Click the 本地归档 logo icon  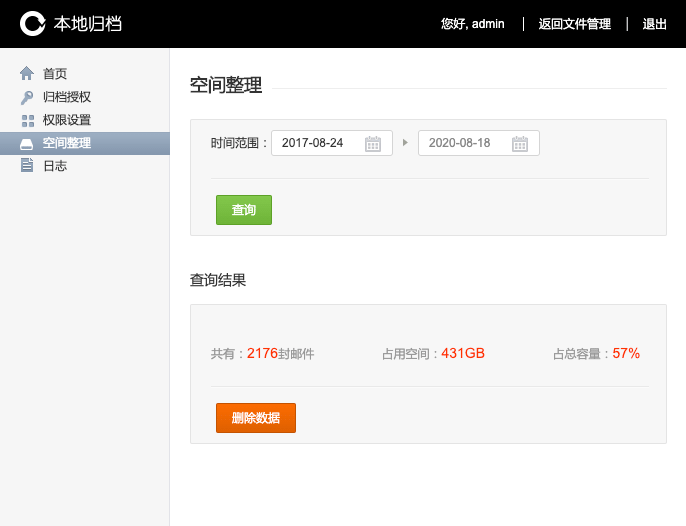click(x=33, y=23)
